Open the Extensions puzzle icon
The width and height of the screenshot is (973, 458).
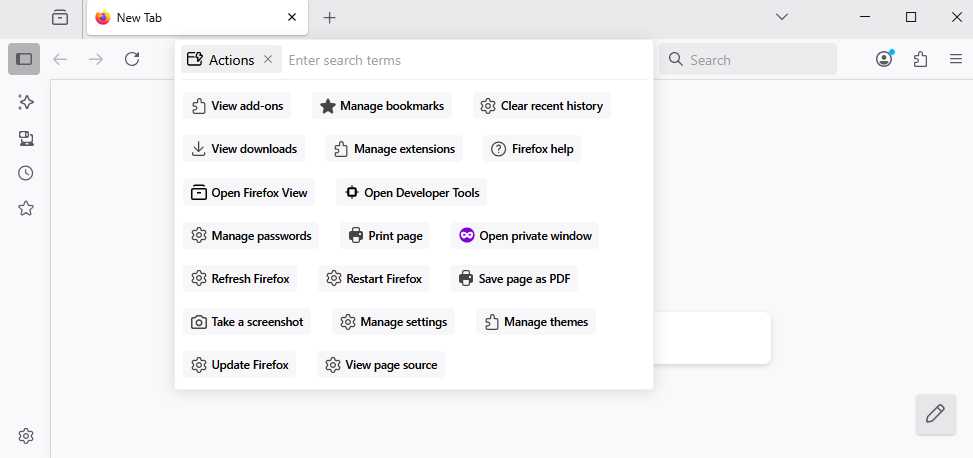pos(920,60)
